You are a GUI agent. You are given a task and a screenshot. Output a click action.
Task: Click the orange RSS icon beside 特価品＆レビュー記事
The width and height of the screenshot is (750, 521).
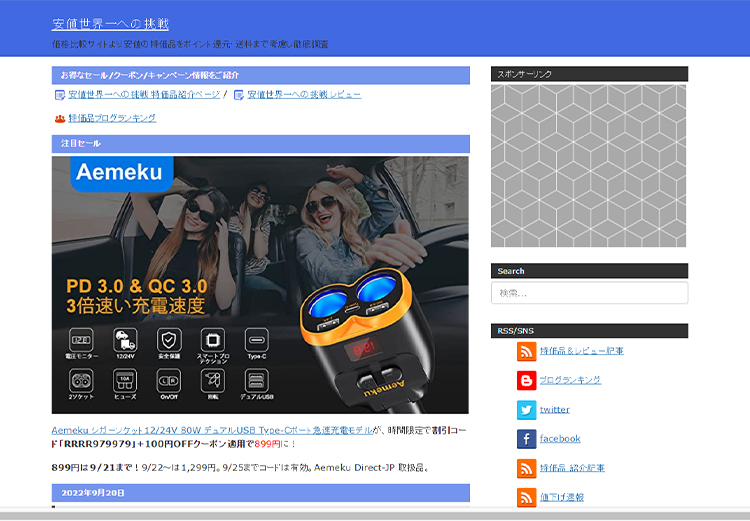coord(526,351)
